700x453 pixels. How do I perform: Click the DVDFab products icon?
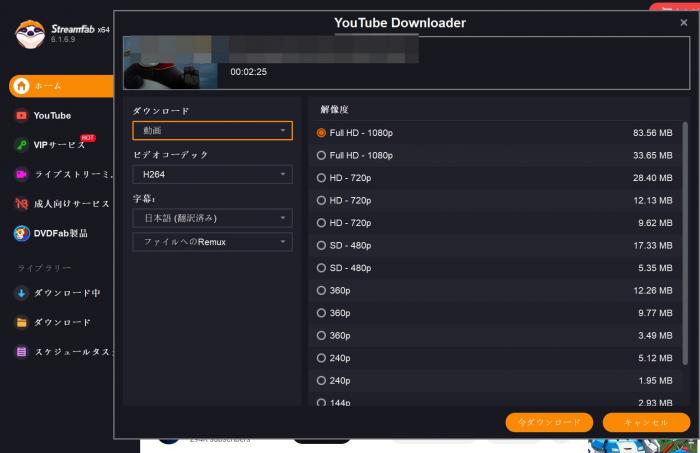(21, 233)
